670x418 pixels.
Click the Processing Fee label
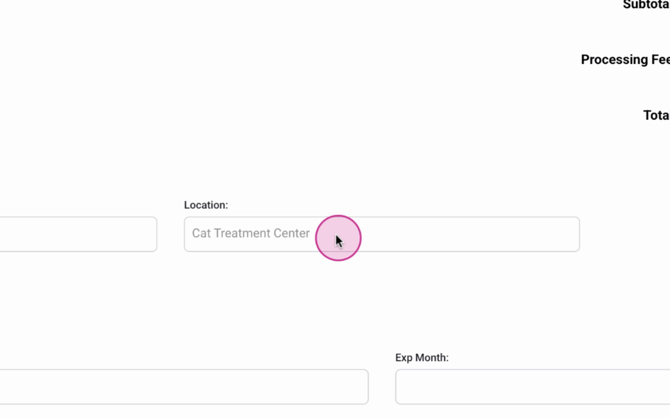625,60
